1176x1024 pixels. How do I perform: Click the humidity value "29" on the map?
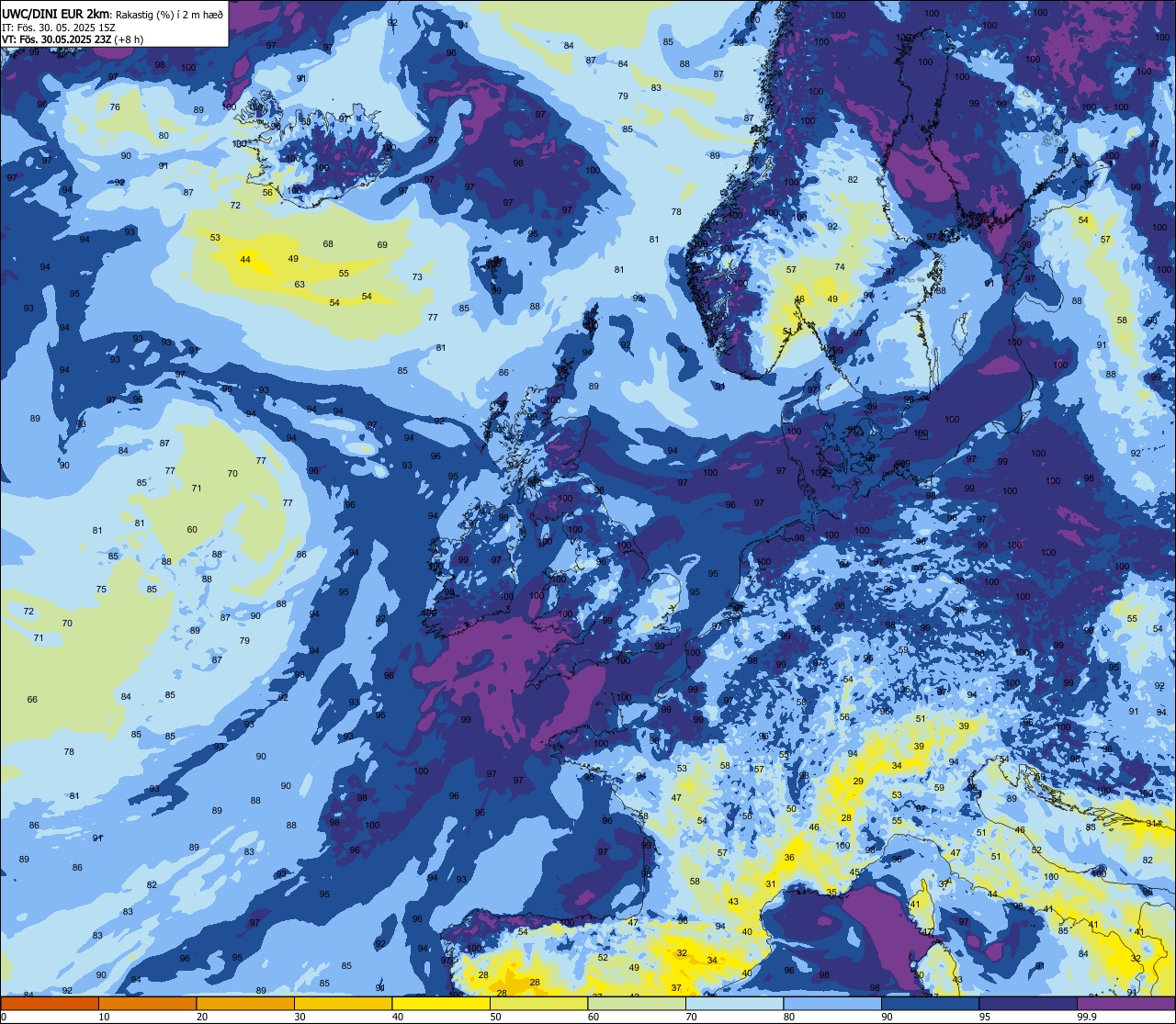click(x=858, y=782)
